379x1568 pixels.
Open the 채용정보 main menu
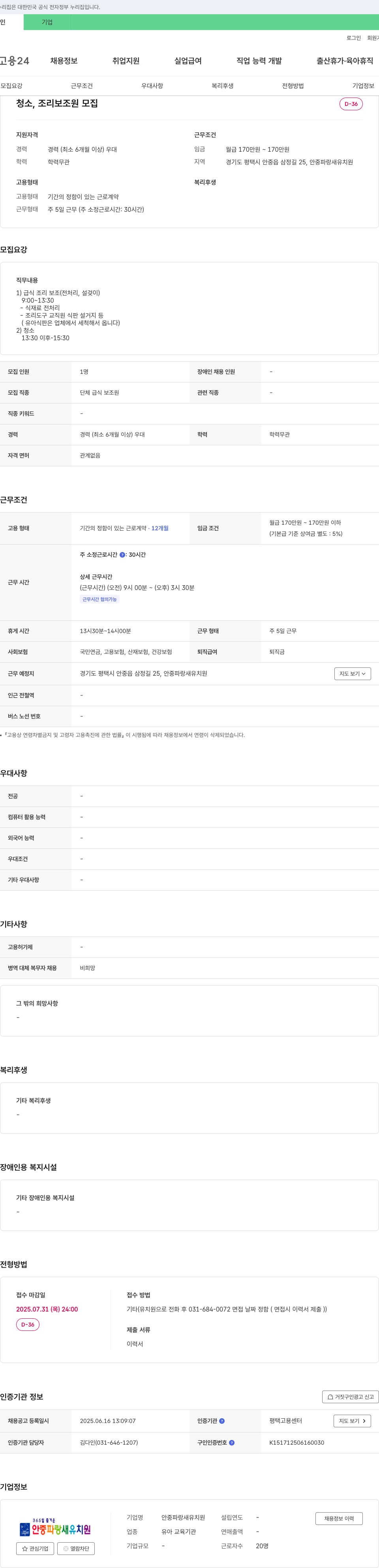point(64,61)
